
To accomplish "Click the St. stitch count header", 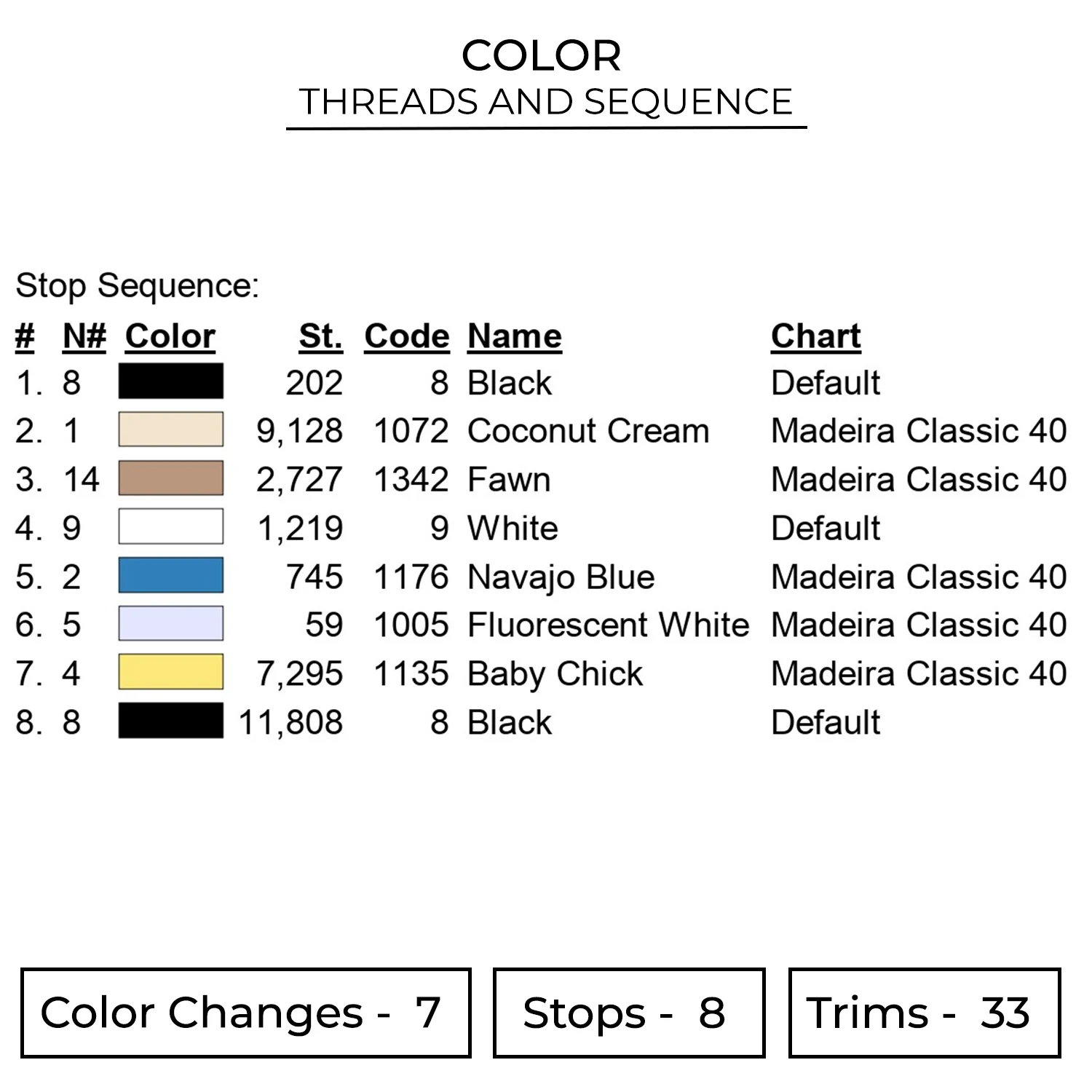I will tap(320, 336).
